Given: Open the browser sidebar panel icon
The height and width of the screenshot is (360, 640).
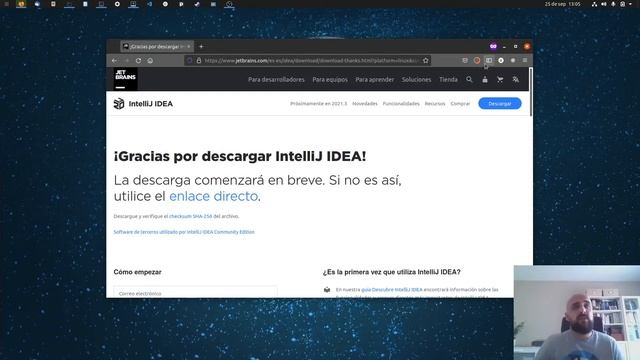Looking at the screenshot, I should 489,60.
